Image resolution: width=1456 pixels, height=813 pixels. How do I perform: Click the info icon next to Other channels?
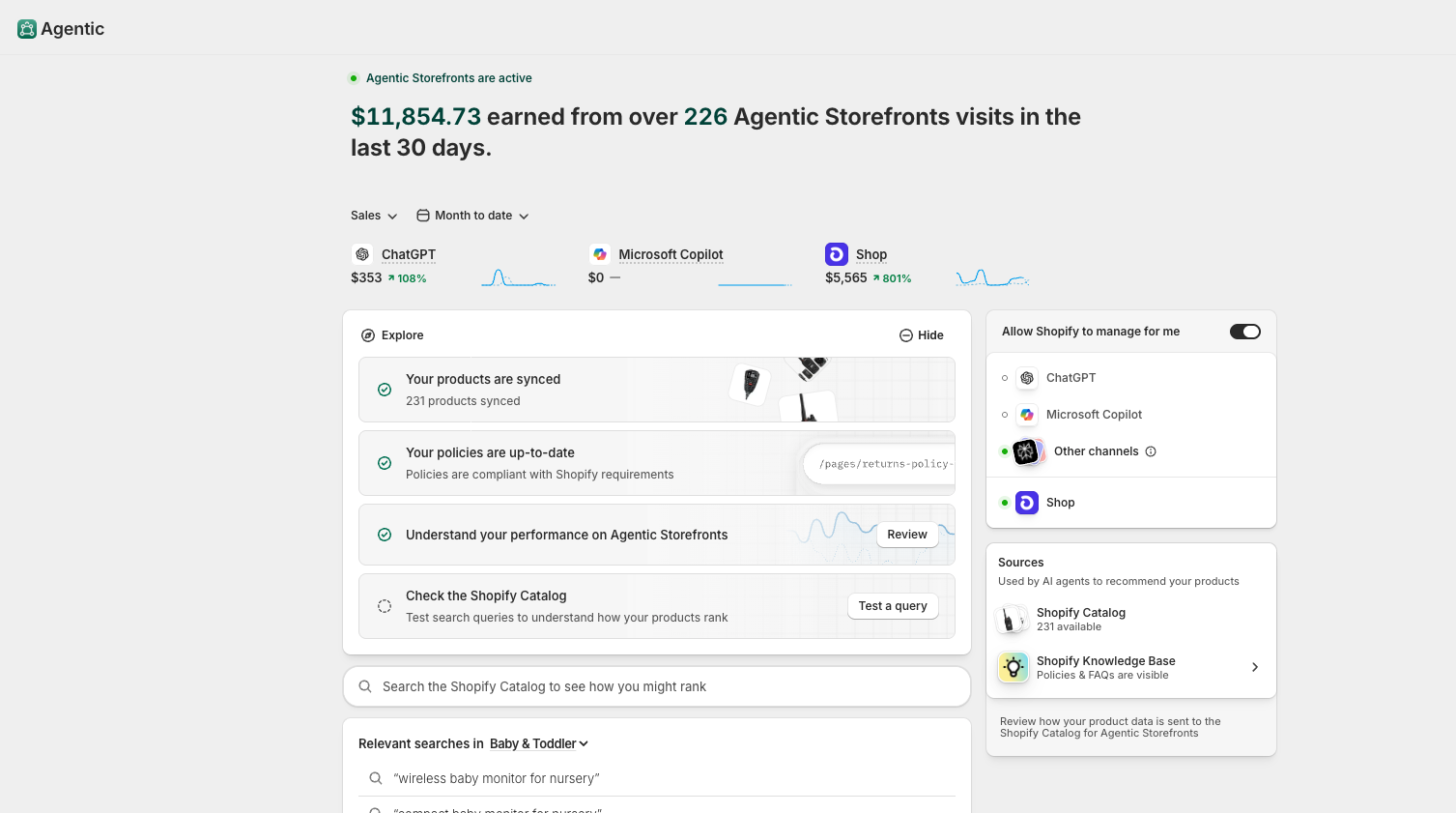(x=1151, y=451)
